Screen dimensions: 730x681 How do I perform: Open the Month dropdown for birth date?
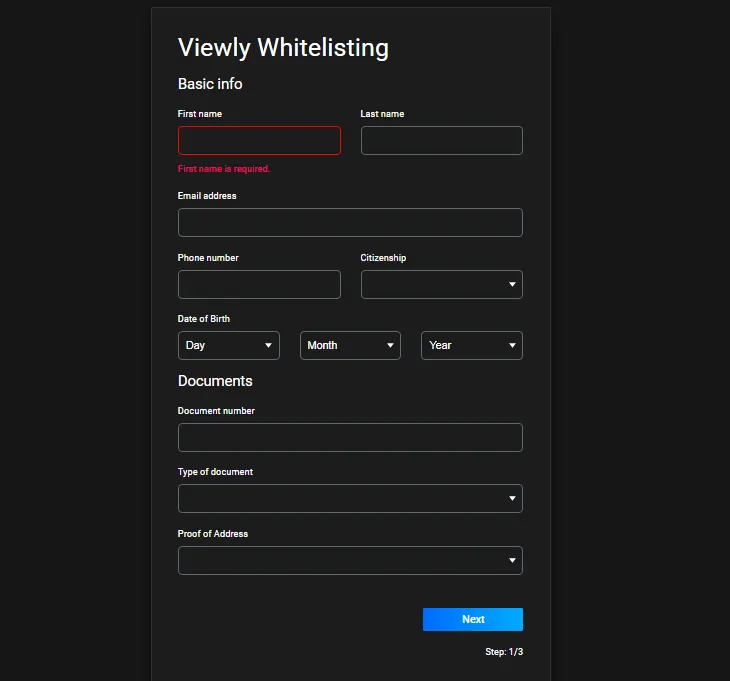pyautogui.click(x=350, y=345)
